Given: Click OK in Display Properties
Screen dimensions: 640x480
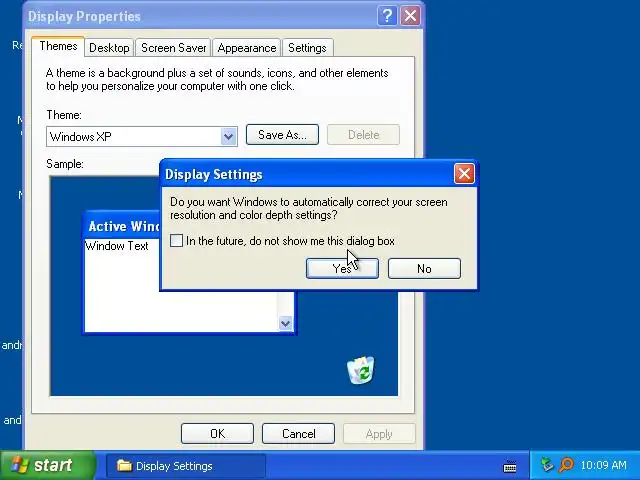Looking at the screenshot, I should click(x=217, y=433).
